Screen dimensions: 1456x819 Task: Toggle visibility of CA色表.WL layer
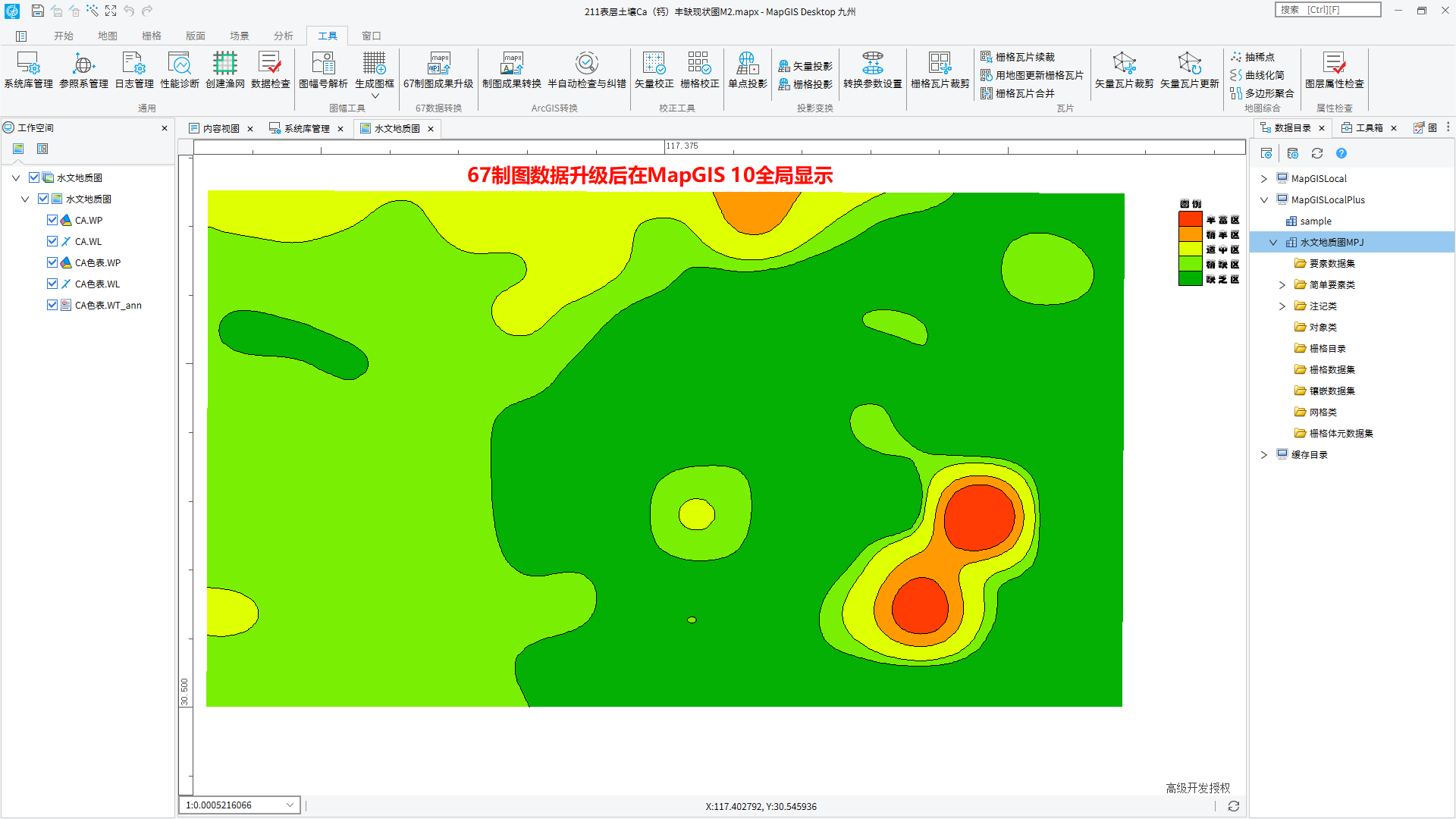52,284
